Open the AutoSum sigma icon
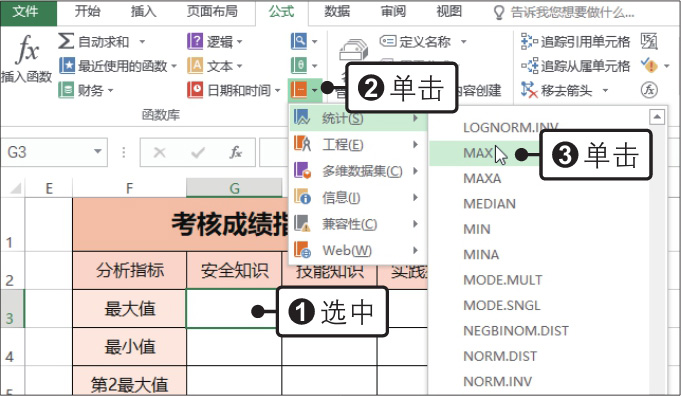This screenshot has width=681, height=396. (x=66, y=41)
